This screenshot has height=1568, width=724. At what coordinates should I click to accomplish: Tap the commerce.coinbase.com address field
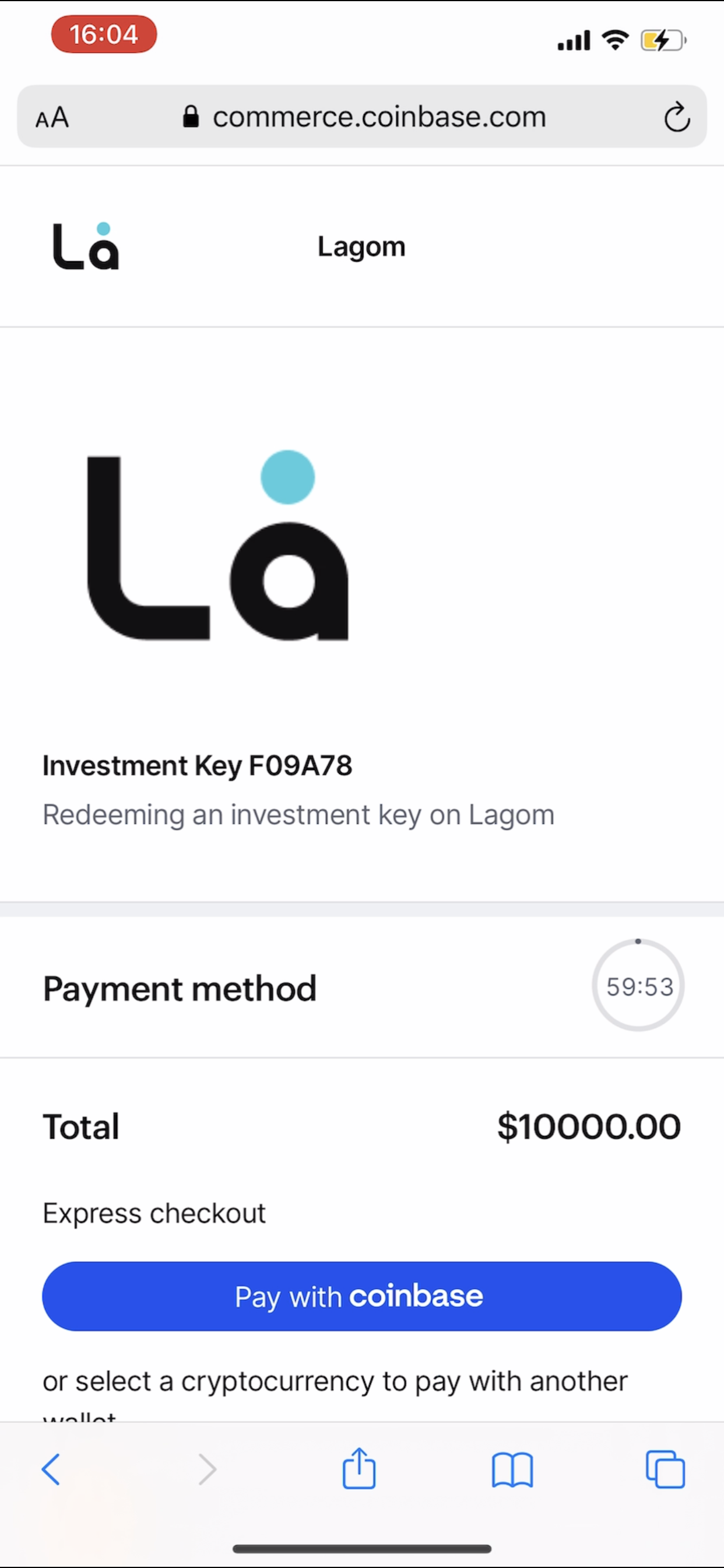coord(378,117)
